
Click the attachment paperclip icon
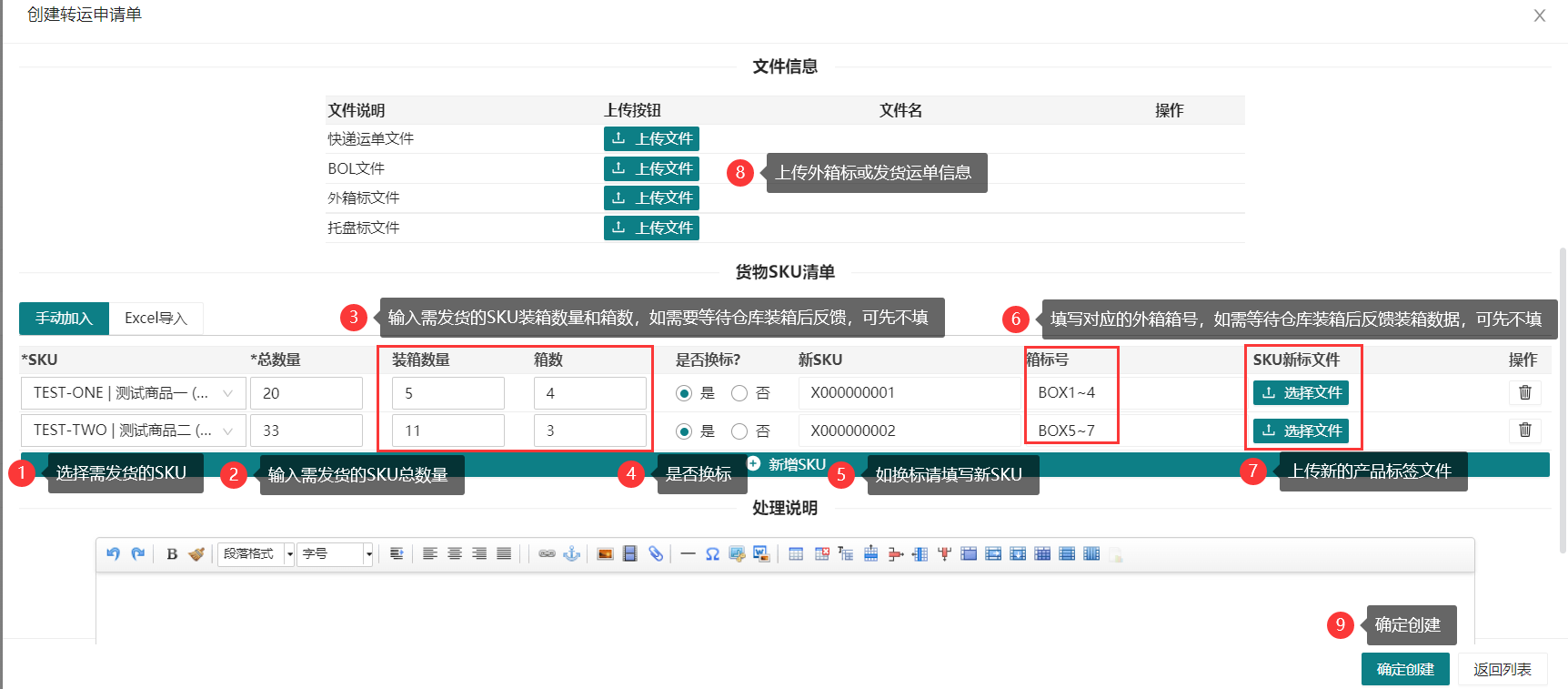click(655, 553)
